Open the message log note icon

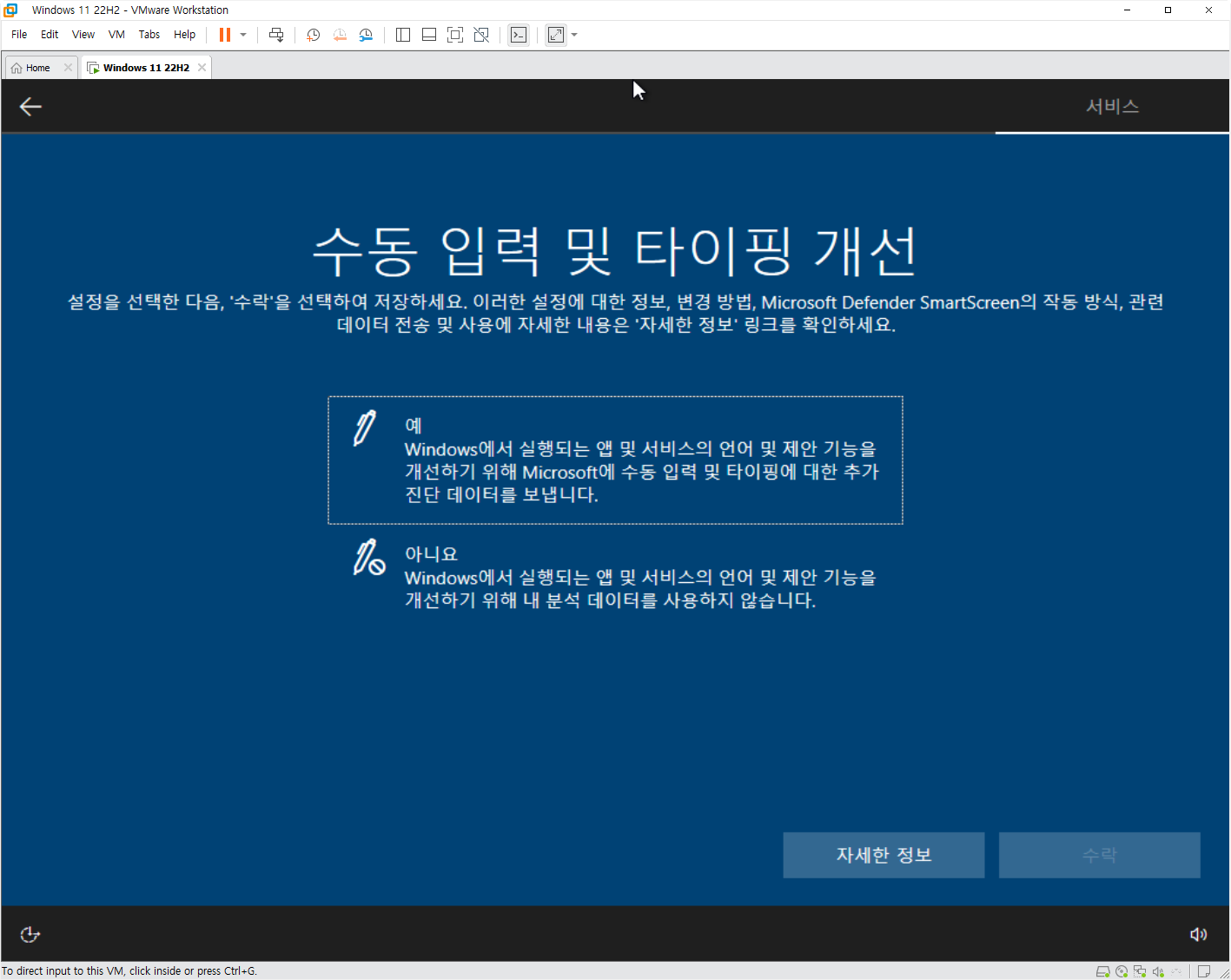(x=1204, y=971)
